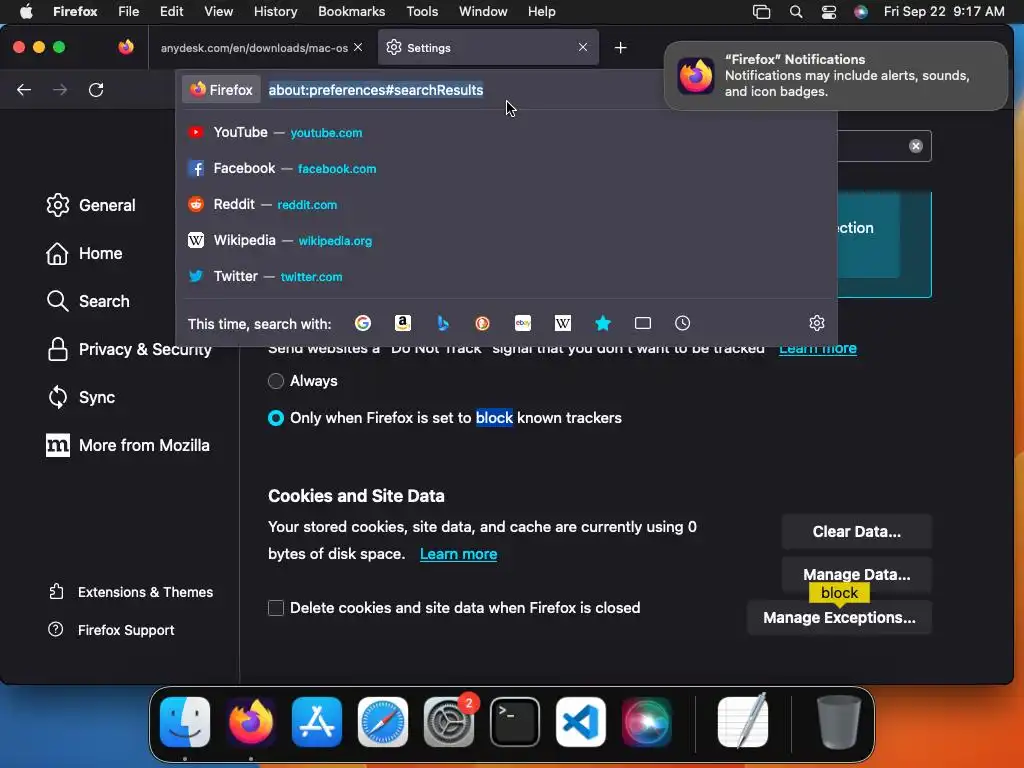Screen dimensions: 1024x768
Task: Open the Bookmarks menu
Action: pos(351,12)
